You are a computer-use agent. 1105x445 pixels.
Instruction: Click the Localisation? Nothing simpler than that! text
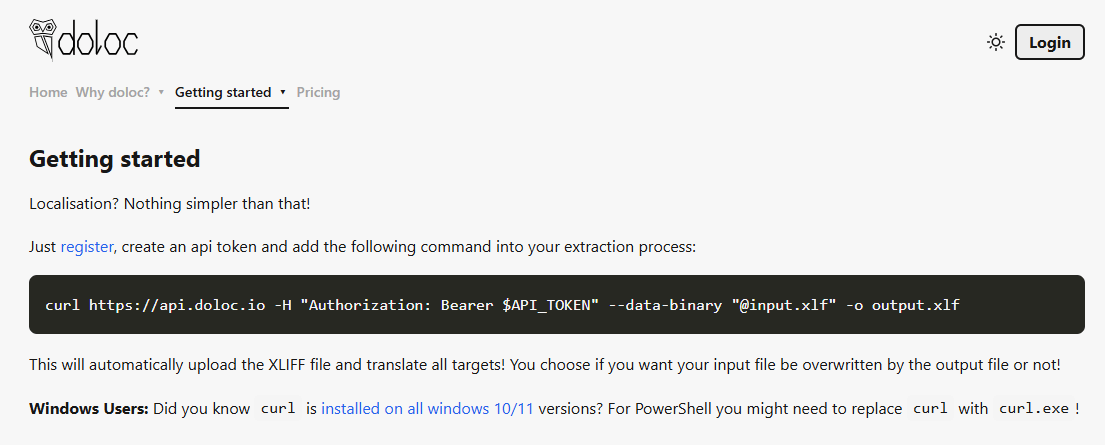[170, 204]
